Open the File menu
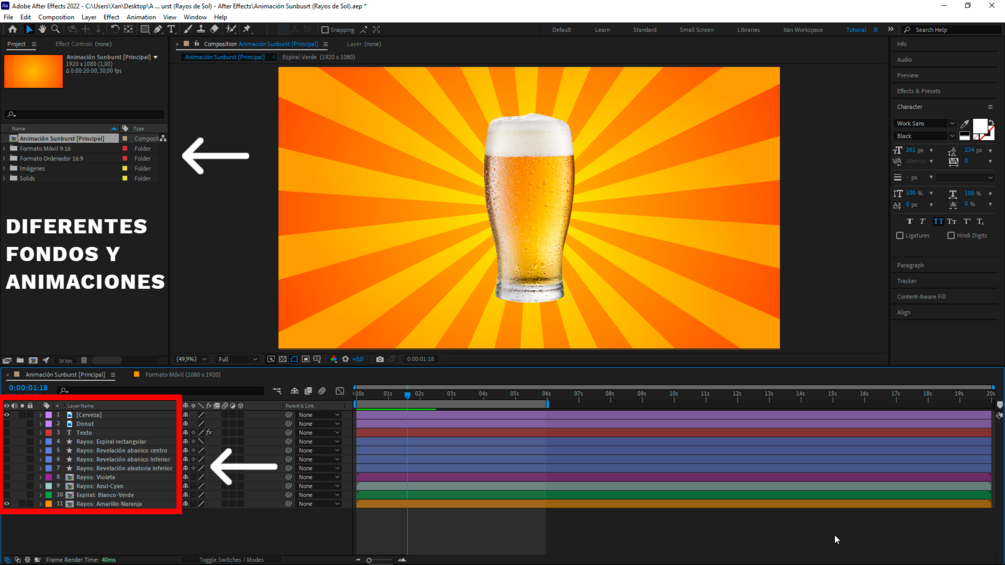The image size is (1005, 565). click(8, 17)
